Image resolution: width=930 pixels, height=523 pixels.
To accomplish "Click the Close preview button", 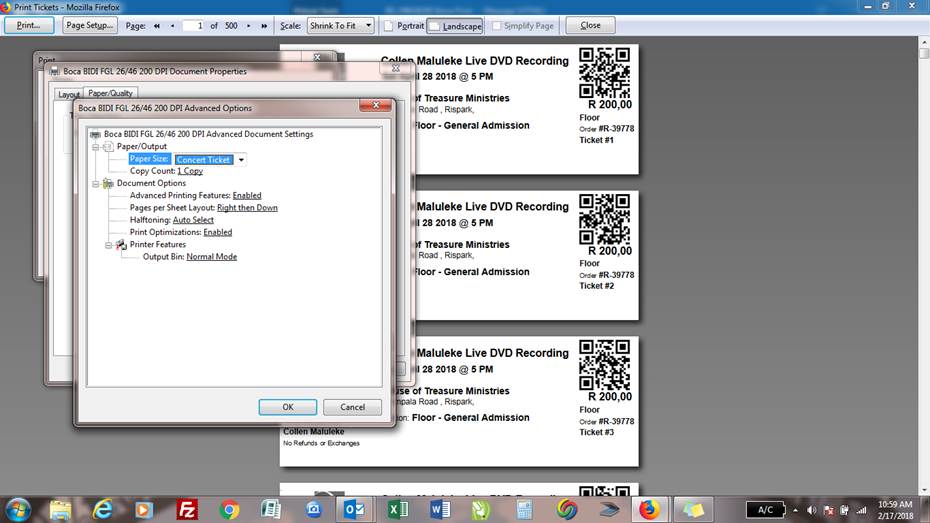I will [590, 25].
